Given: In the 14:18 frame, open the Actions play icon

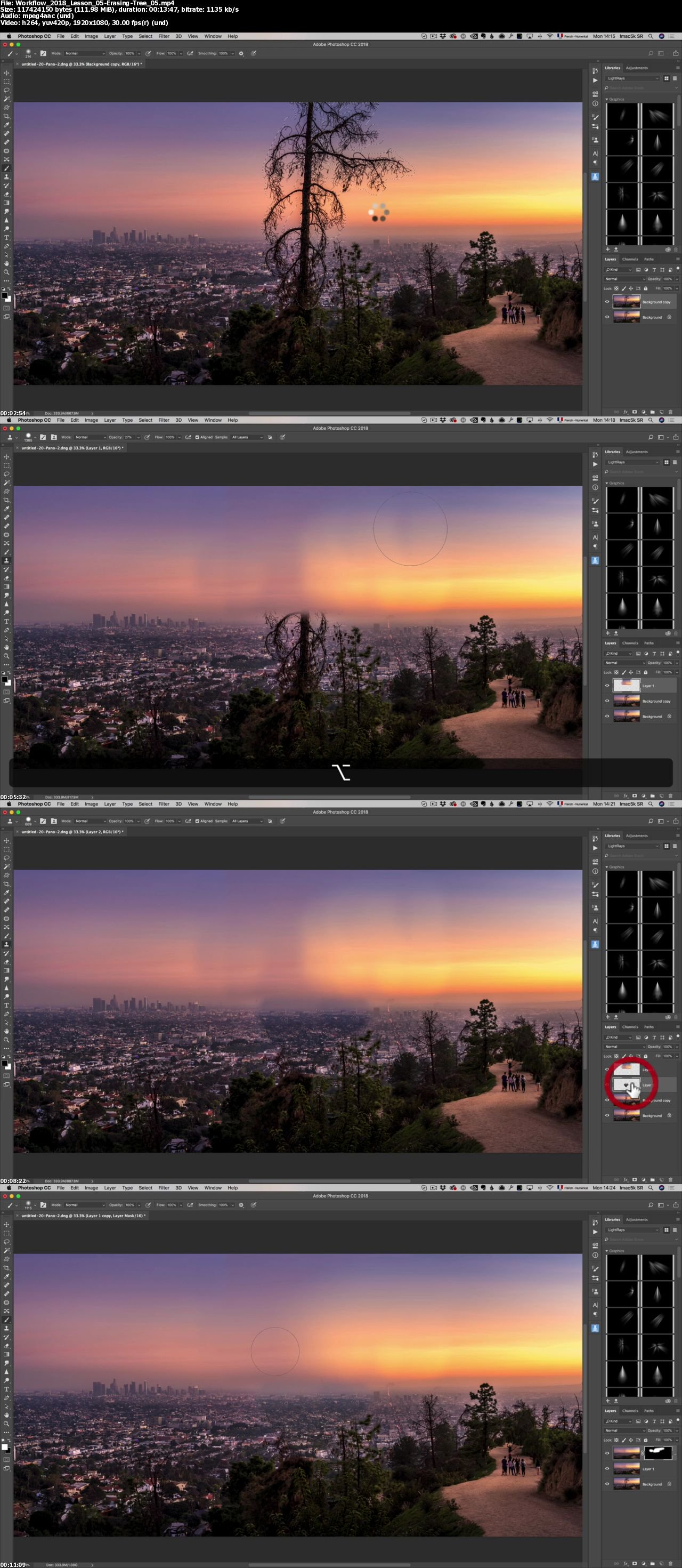Looking at the screenshot, I should pos(595,464).
